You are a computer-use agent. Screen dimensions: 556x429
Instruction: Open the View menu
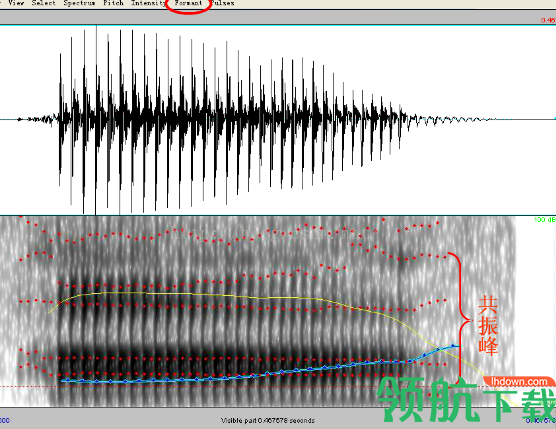tap(16, 3)
